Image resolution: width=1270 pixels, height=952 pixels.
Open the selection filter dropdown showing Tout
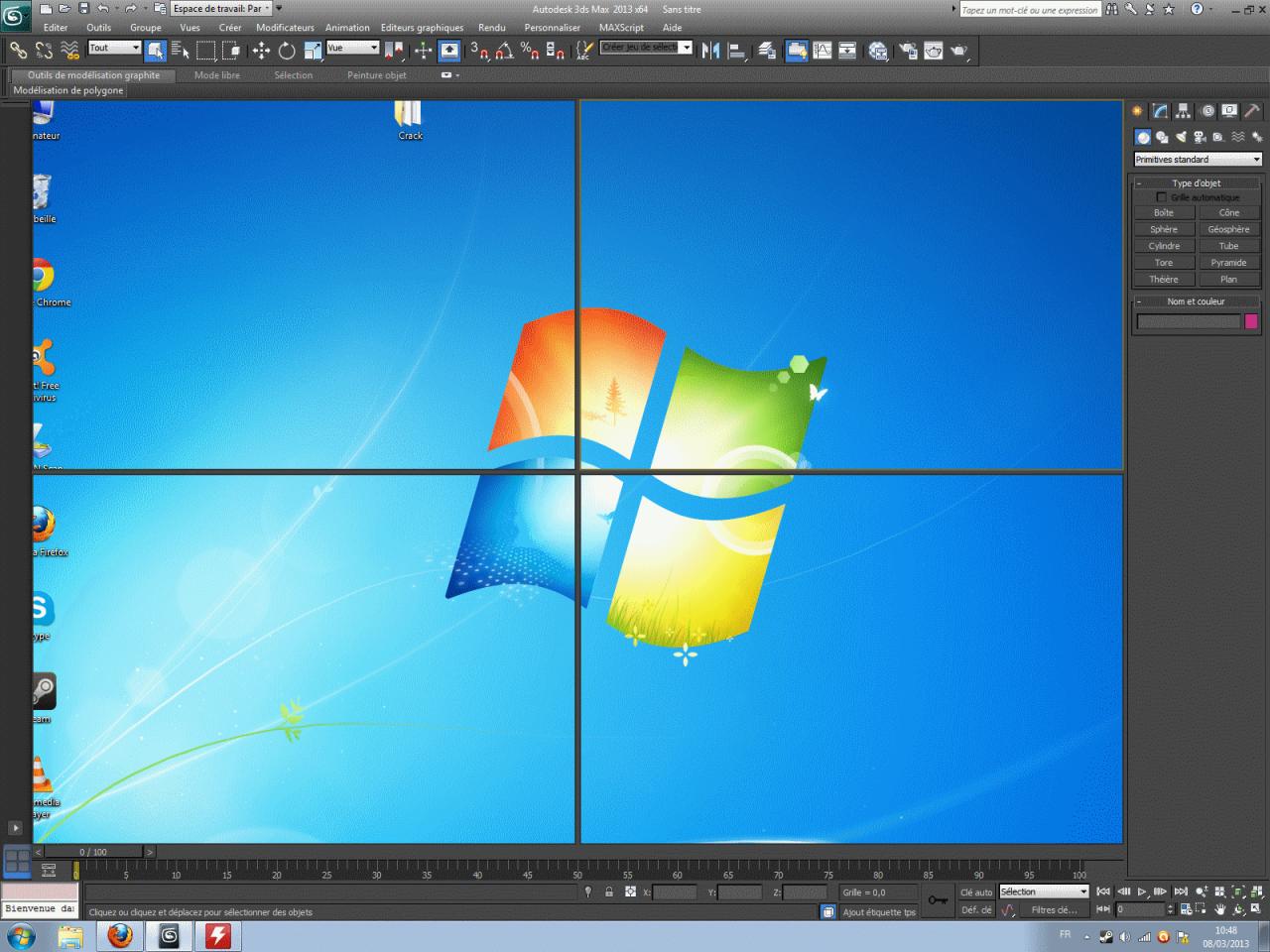[114, 48]
